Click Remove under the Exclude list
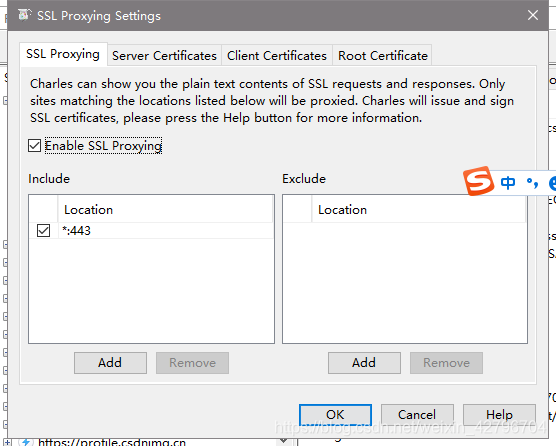The image size is (556, 446). click(x=446, y=363)
